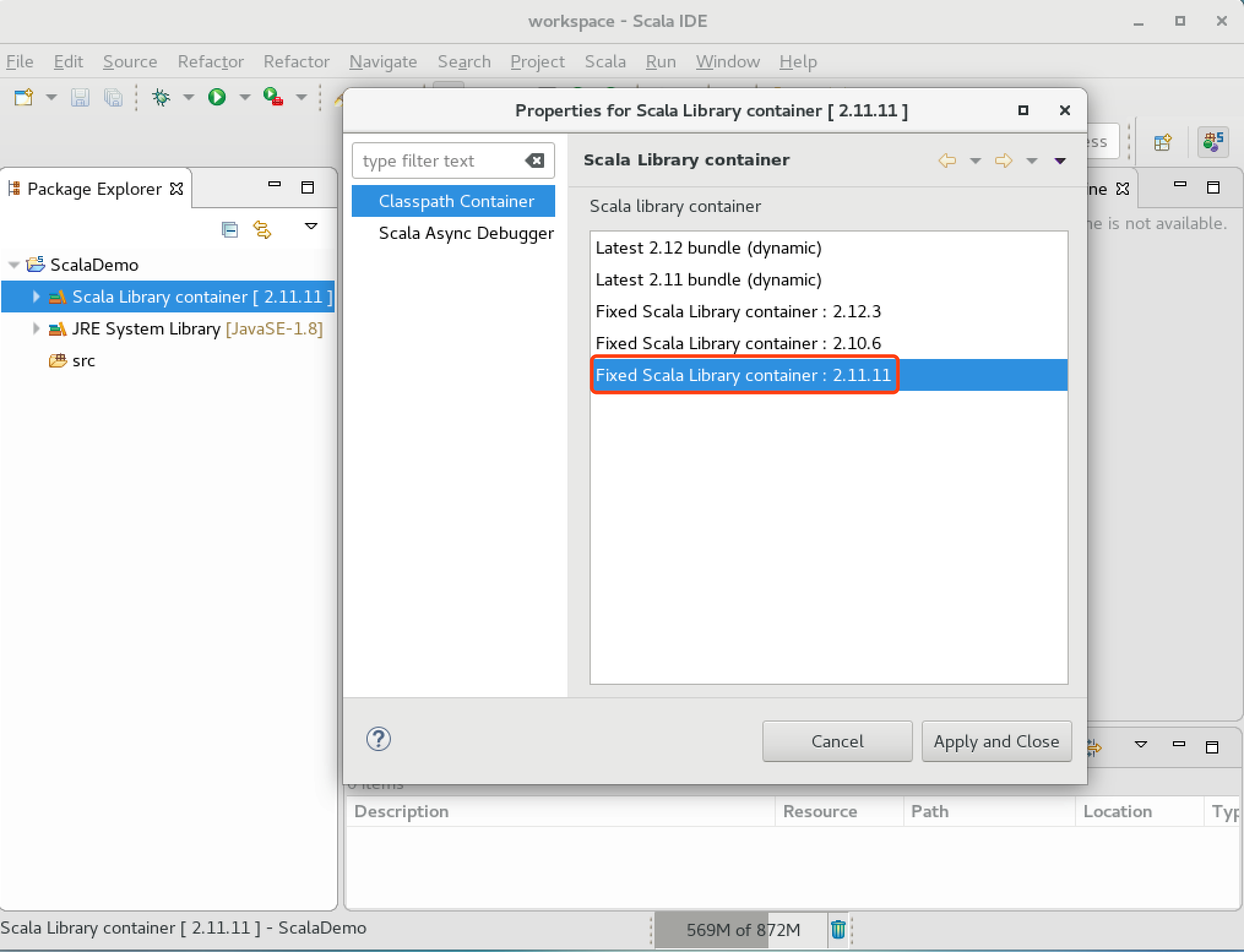This screenshot has width=1244, height=952.
Task: Open the Package Explorer view menu dropdown
Action: click(311, 227)
